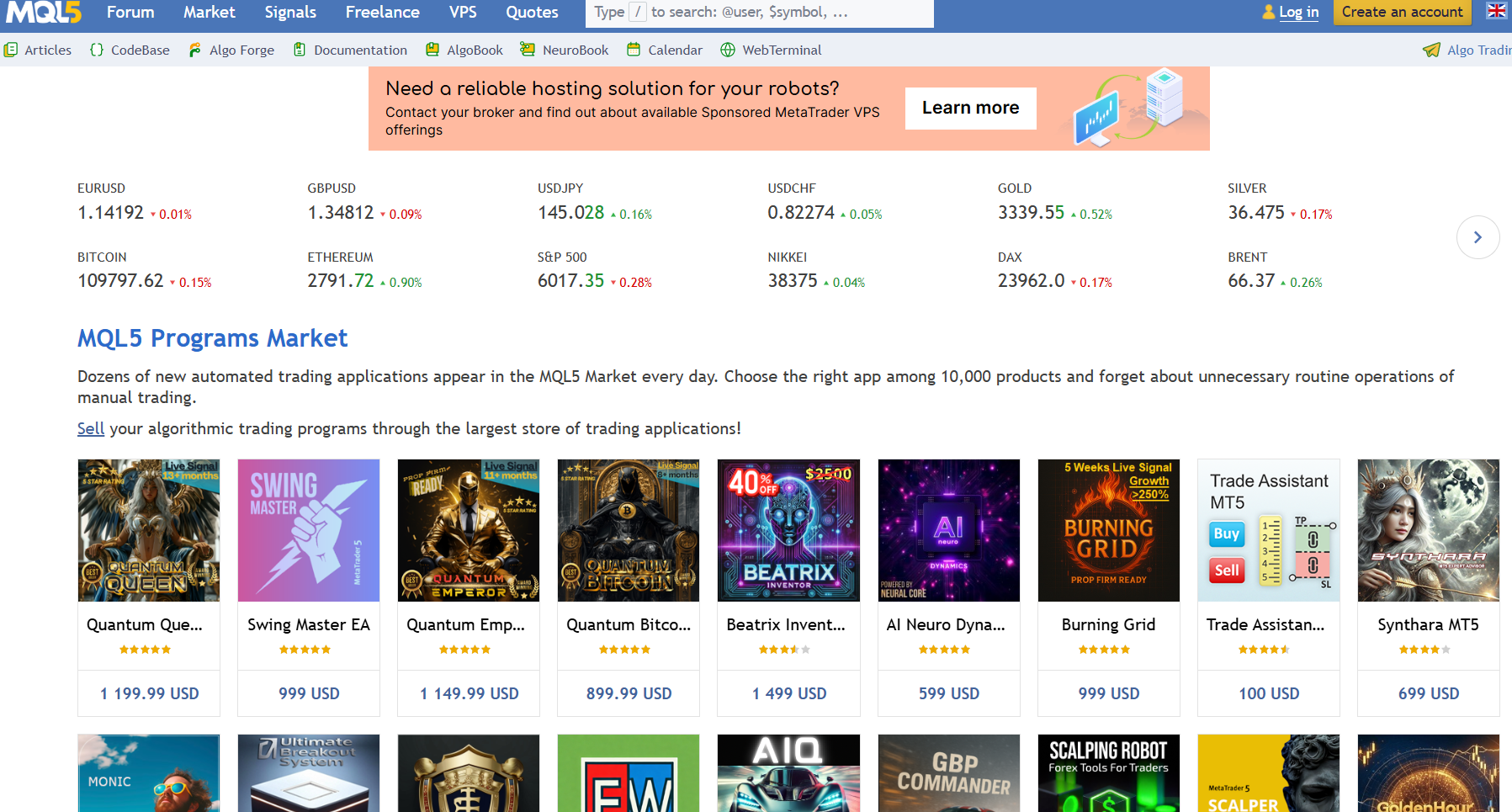Open the SILVER quote
The height and width of the screenshot is (812, 1512).
pyautogui.click(x=1280, y=202)
